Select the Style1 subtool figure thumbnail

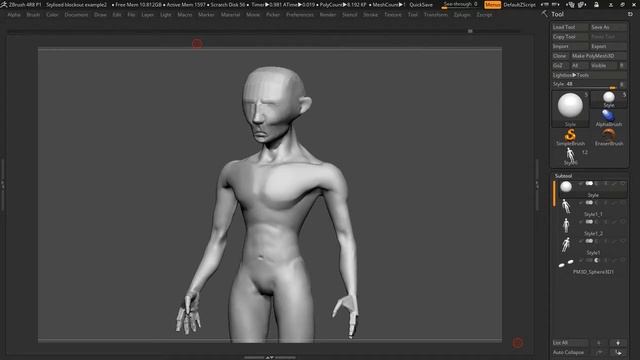tap(566, 244)
